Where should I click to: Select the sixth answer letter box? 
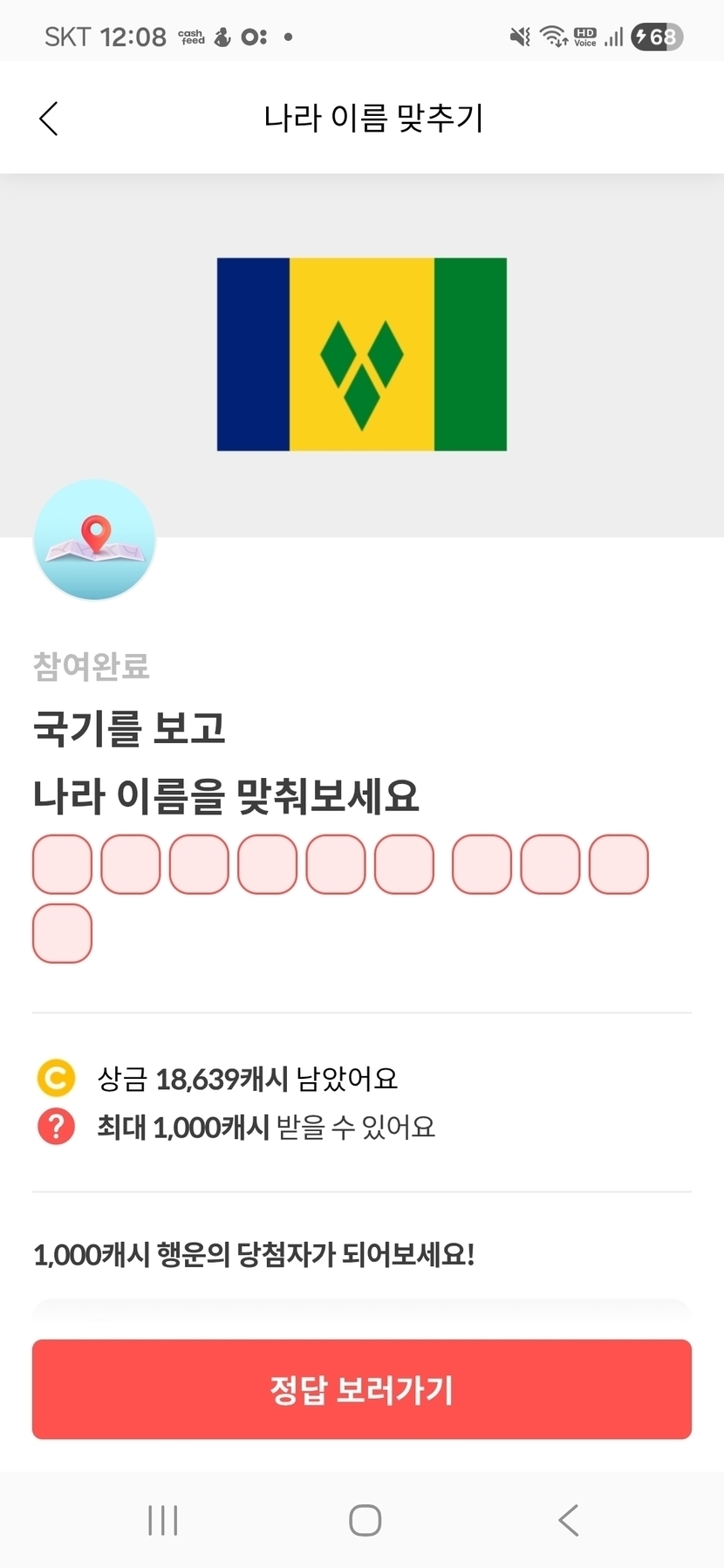[x=404, y=864]
